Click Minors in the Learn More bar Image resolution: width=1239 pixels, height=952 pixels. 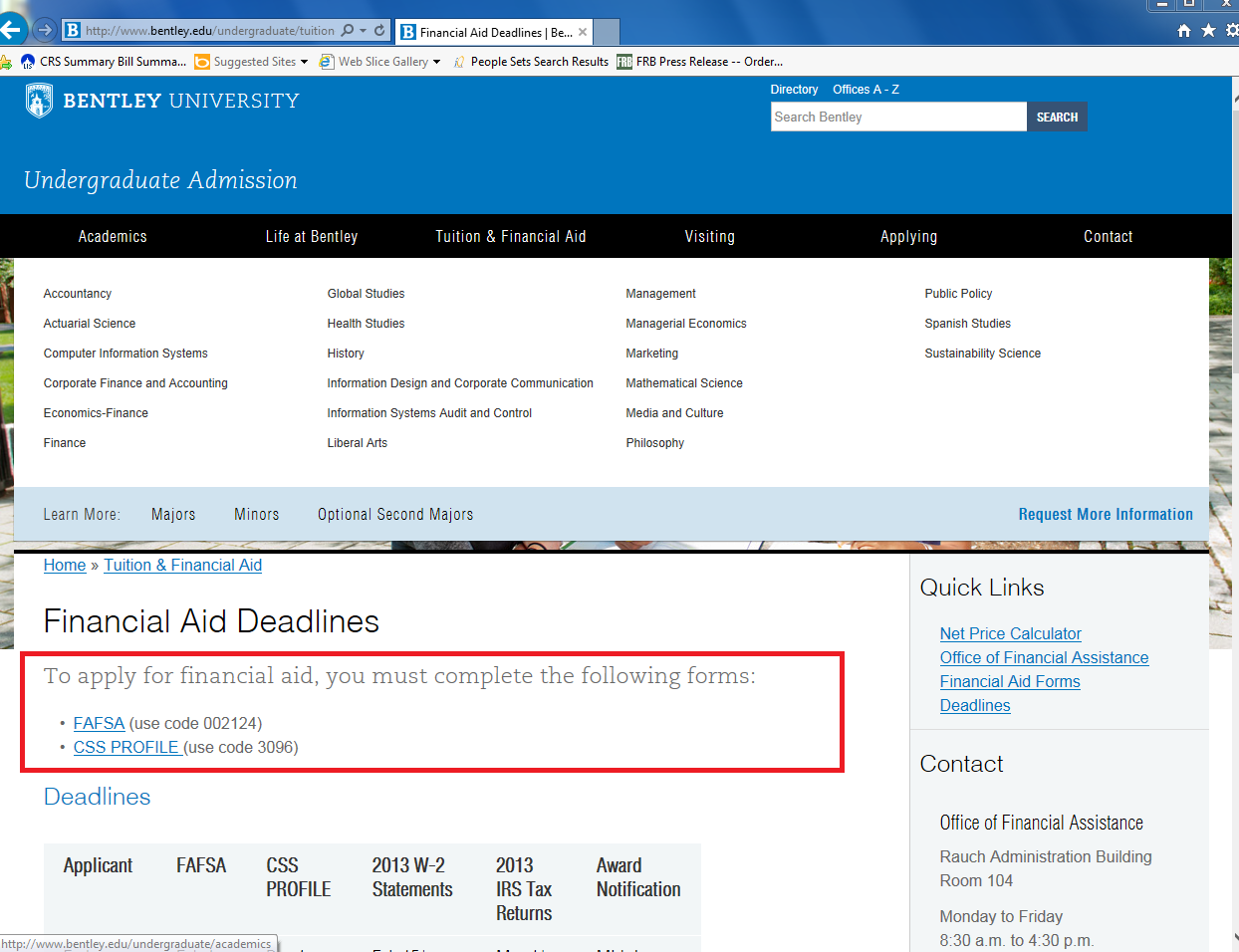point(257,515)
